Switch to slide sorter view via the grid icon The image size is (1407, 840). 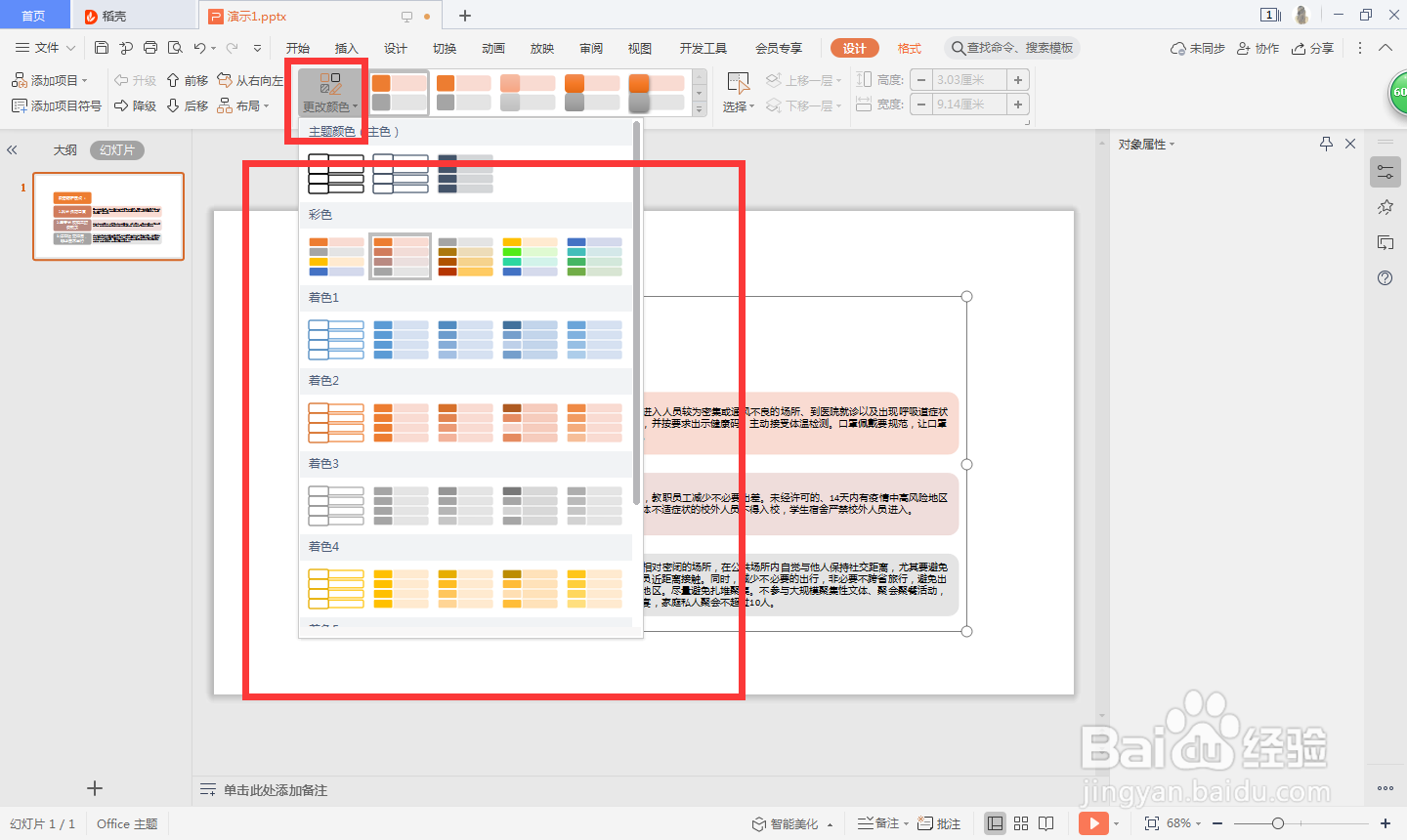coord(1020,823)
